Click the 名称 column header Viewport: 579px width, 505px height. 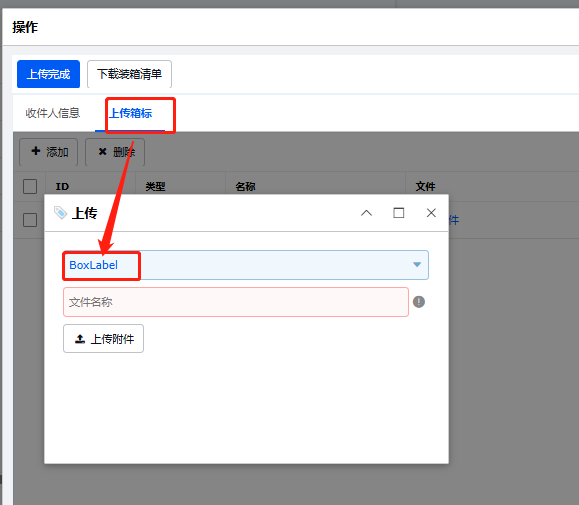pyautogui.click(x=246, y=186)
